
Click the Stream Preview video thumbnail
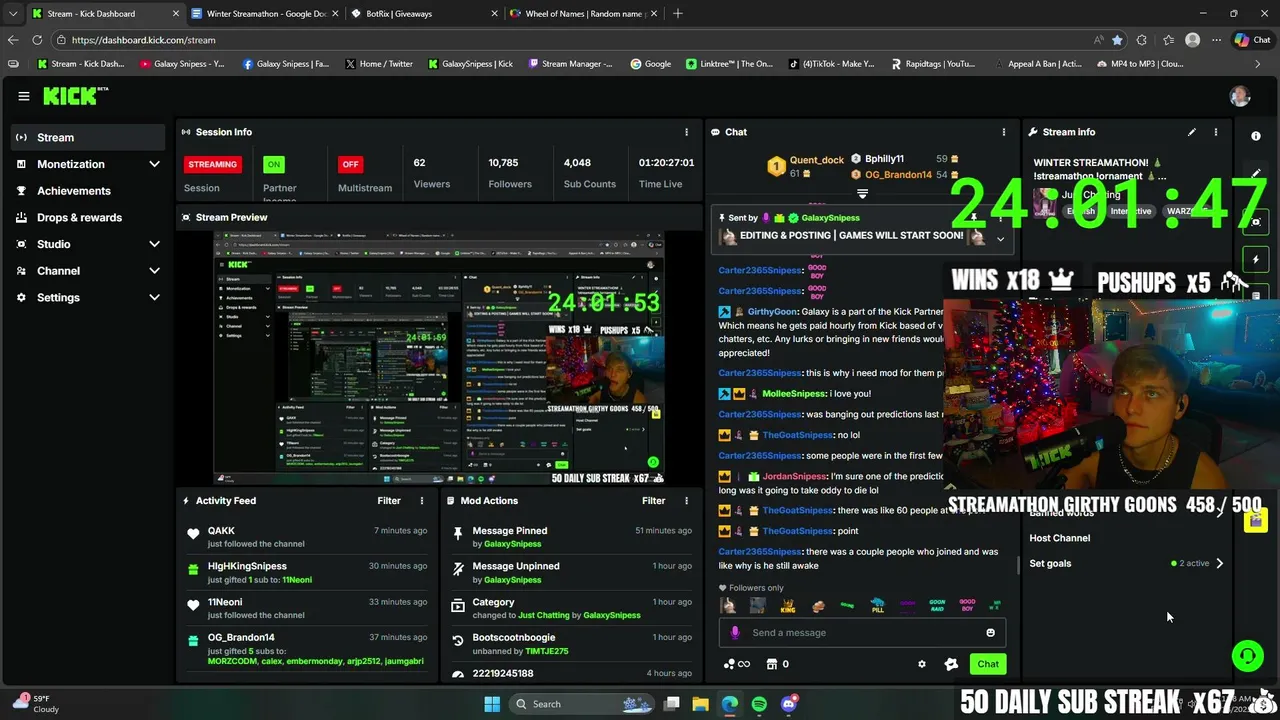(439, 359)
